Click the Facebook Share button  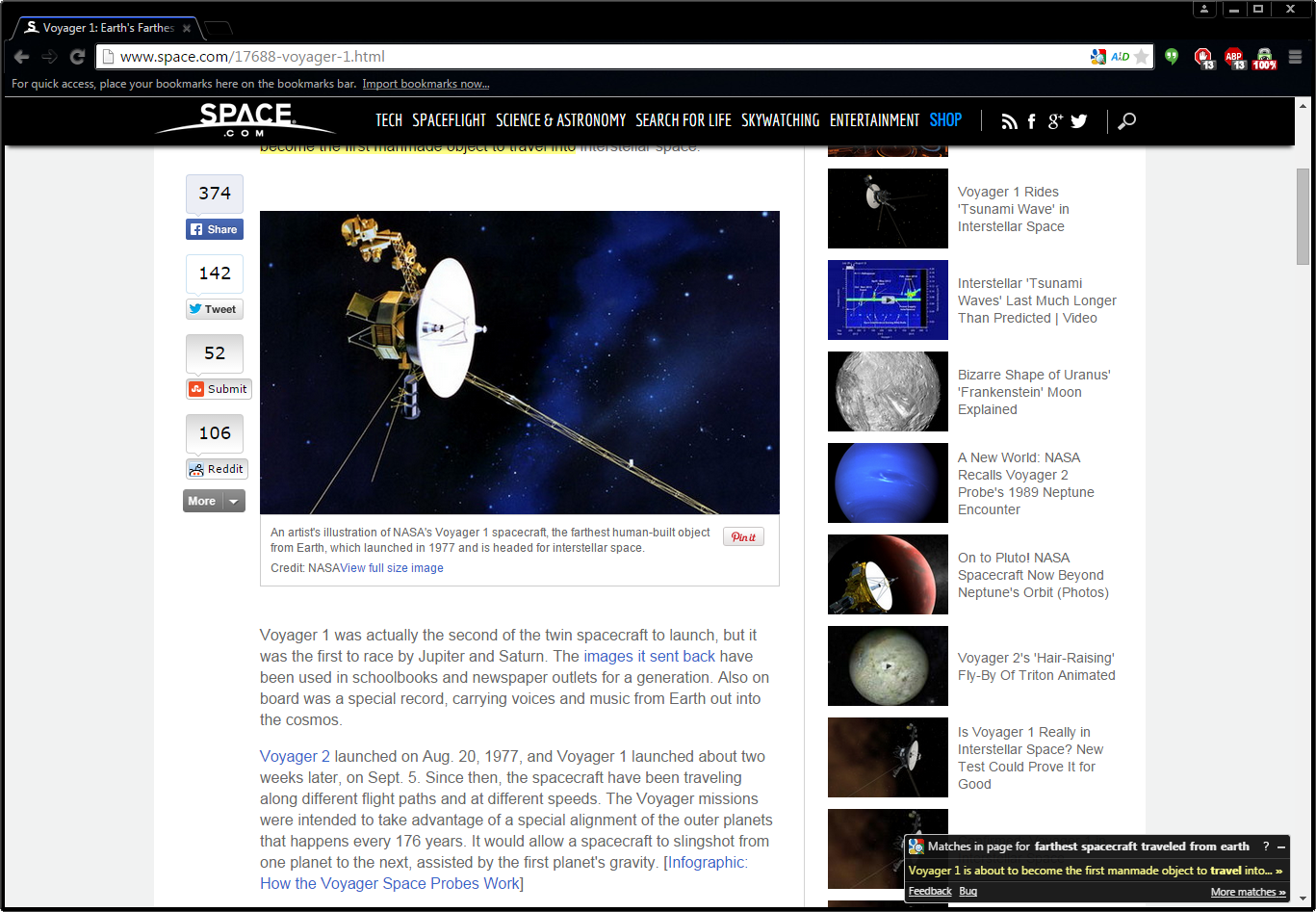(x=214, y=229)
